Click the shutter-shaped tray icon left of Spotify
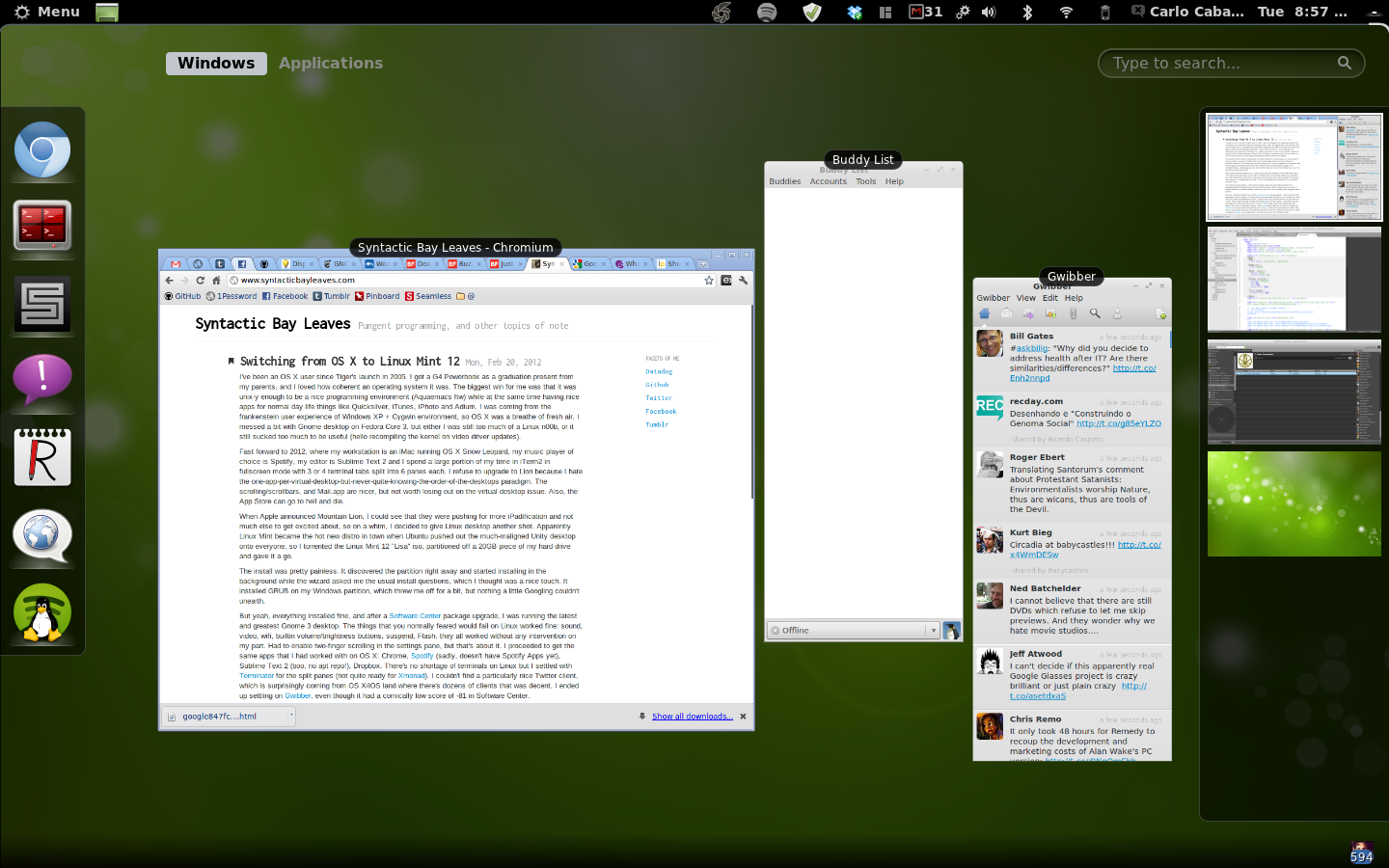1389x868 pixels. point(721,12)
